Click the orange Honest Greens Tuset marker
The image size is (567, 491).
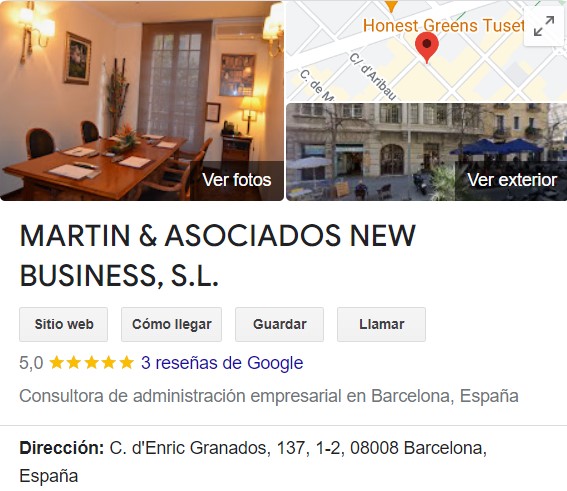pyautogui.click(x=391, y=5)
